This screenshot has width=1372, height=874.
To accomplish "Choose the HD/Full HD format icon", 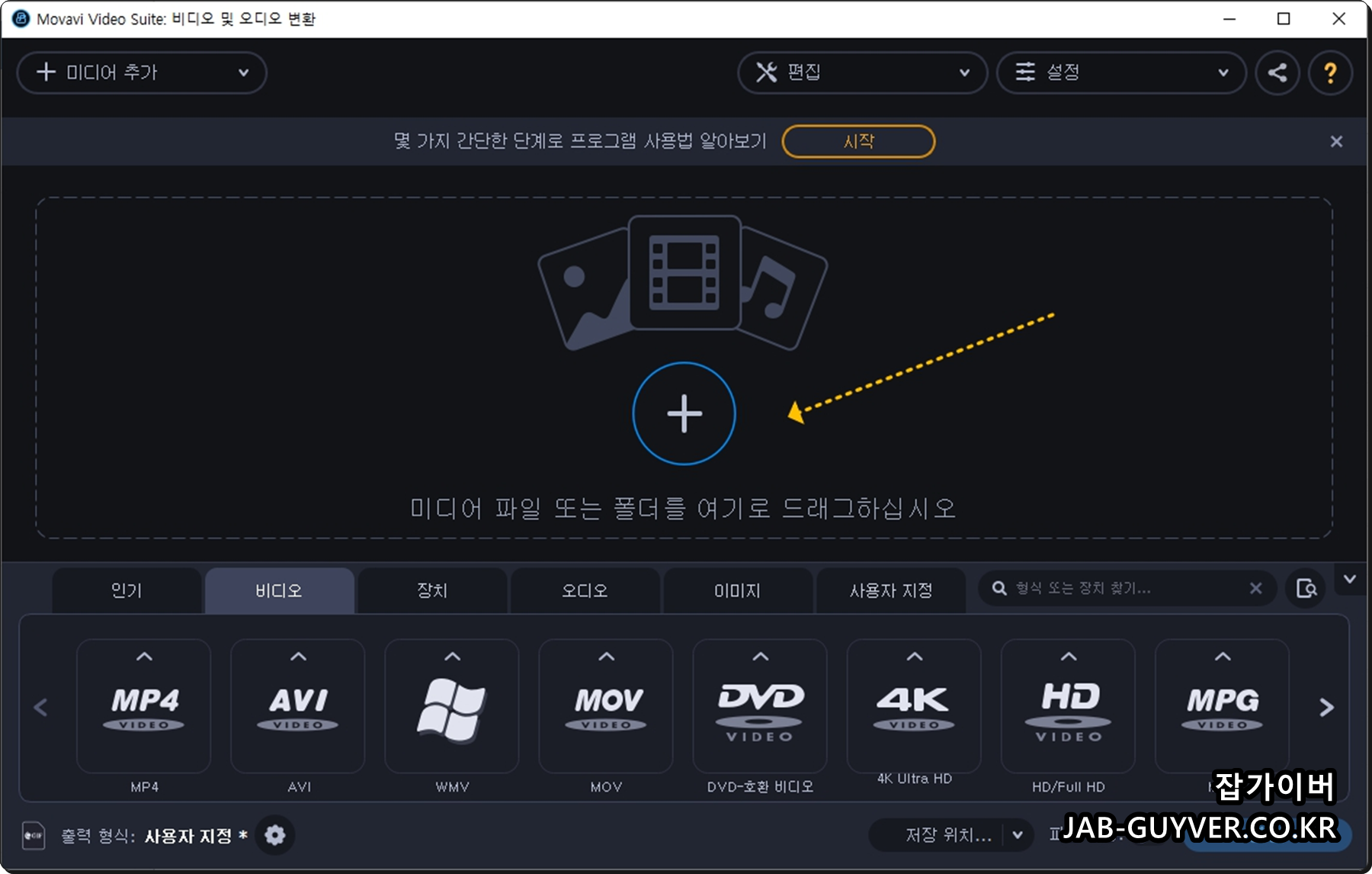I will point(1068,706).
